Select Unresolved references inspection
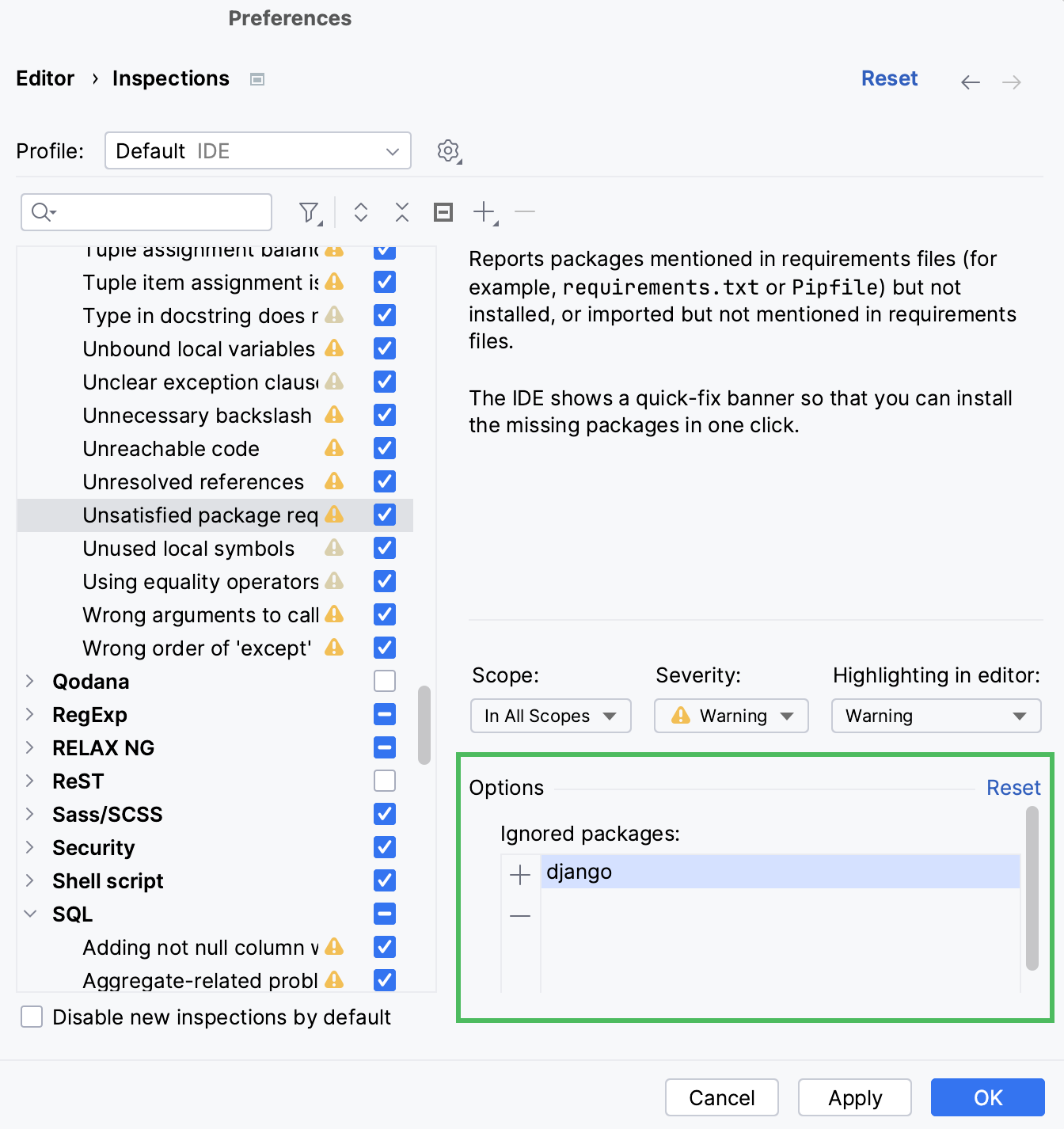The width and height of the screenshot is (1064, 1129). click(193, 481)
